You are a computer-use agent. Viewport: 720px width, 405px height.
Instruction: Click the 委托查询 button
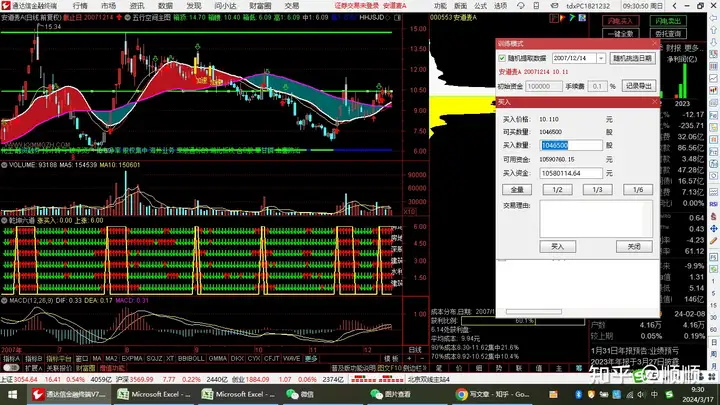click(668, 34)
